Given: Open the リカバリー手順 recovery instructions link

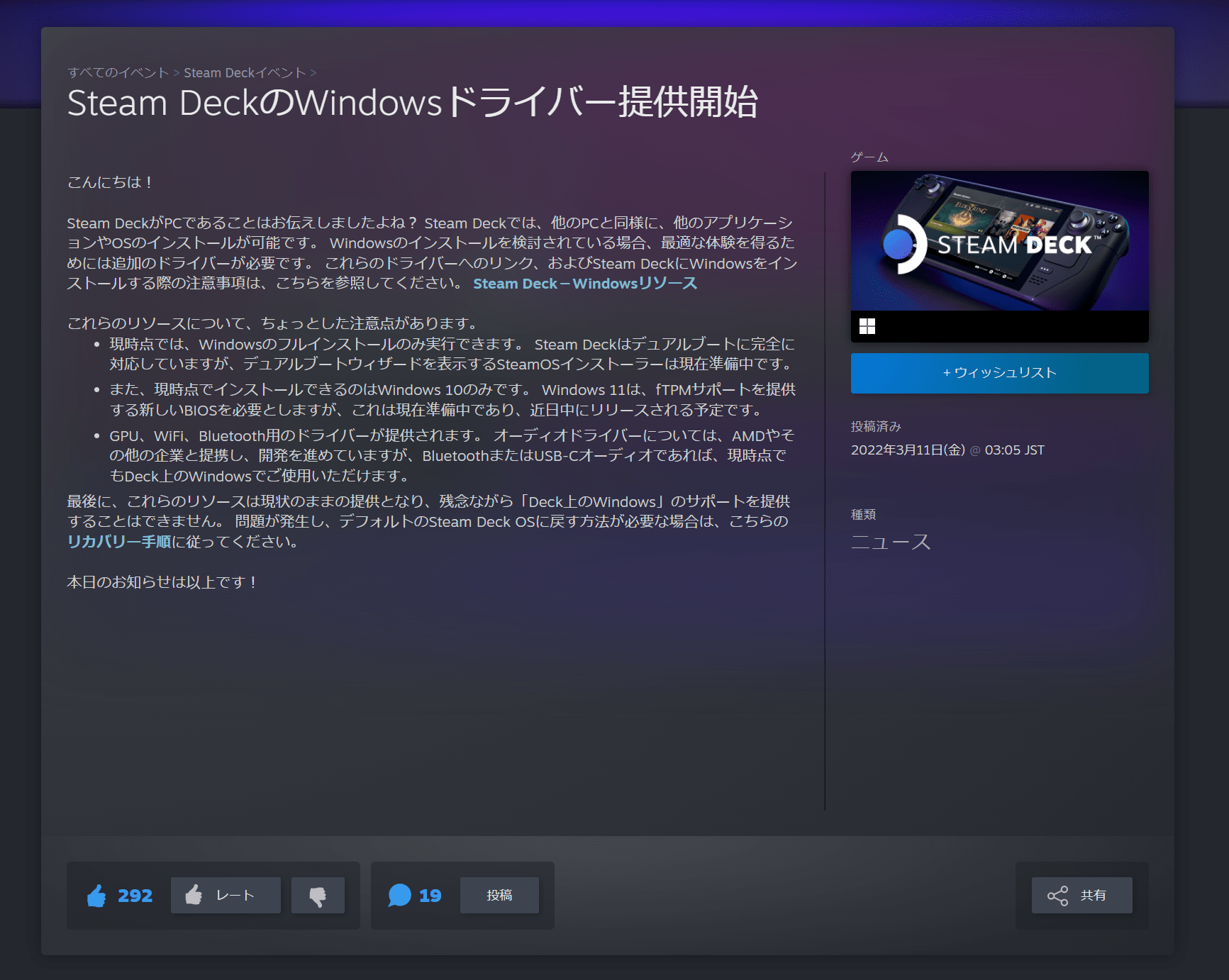Looking at the screenshot, I should (x=119, y=542).
